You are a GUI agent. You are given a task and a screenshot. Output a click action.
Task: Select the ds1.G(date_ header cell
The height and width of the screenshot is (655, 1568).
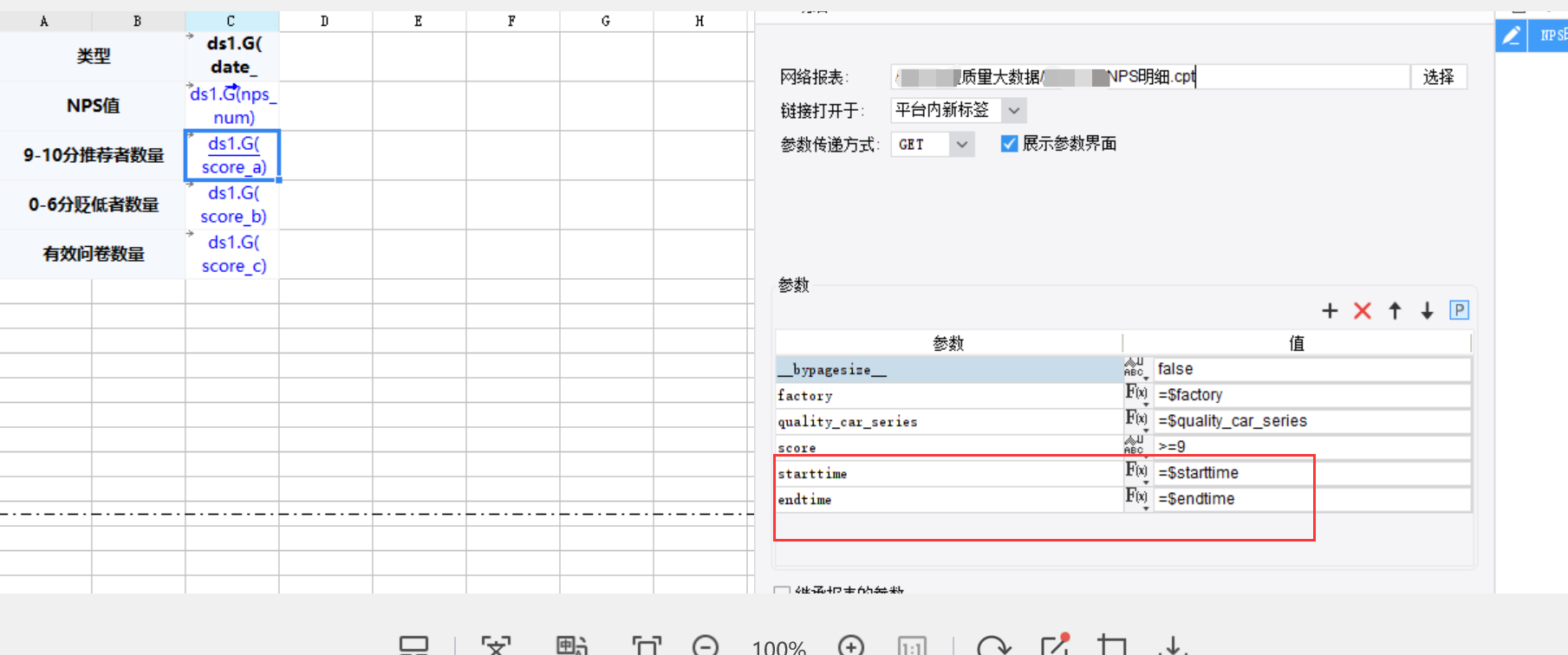[232, 56]
